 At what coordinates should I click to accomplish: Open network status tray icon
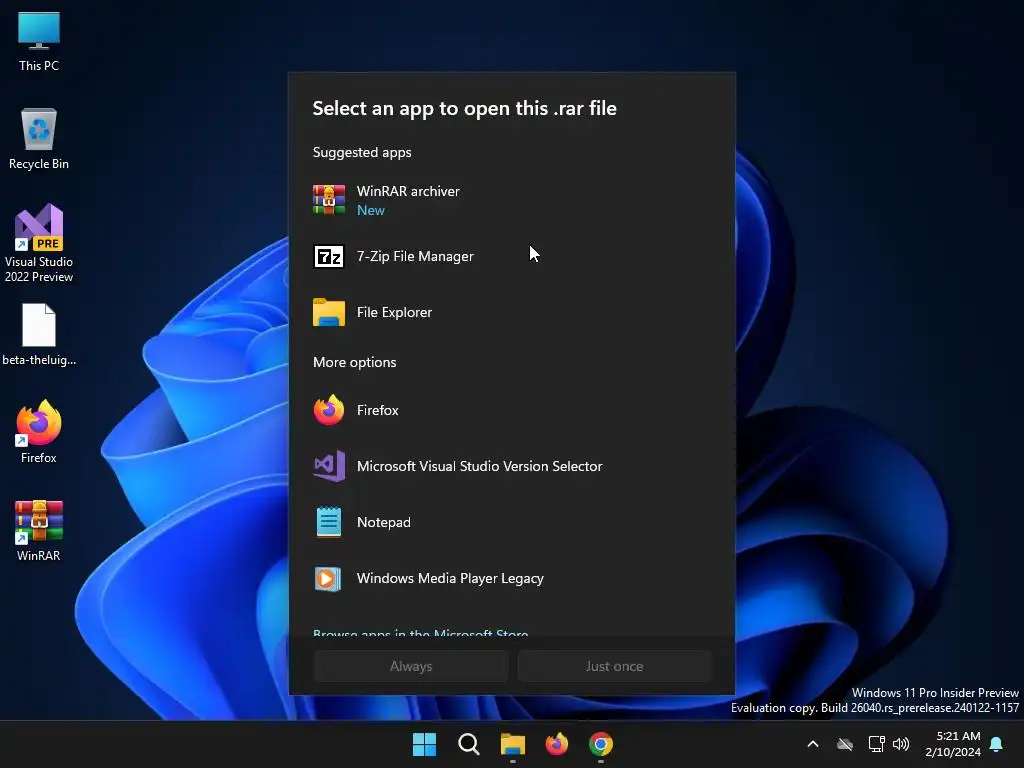tap(876, 744)
